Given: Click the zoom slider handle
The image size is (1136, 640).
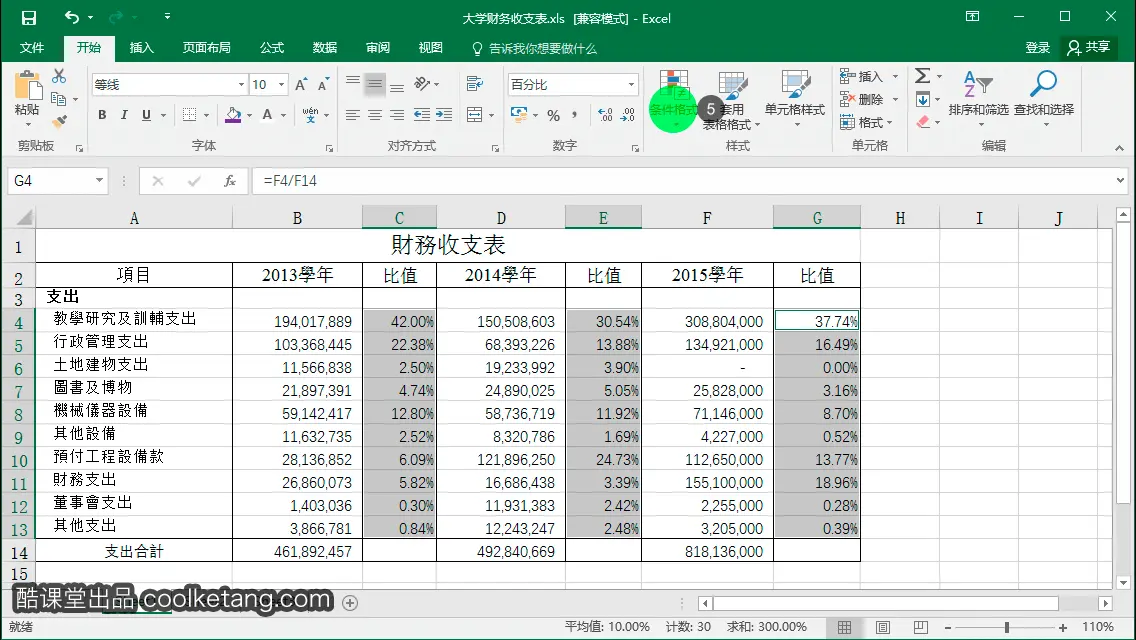Looking at the screenshot, I should coord(1006,628).
